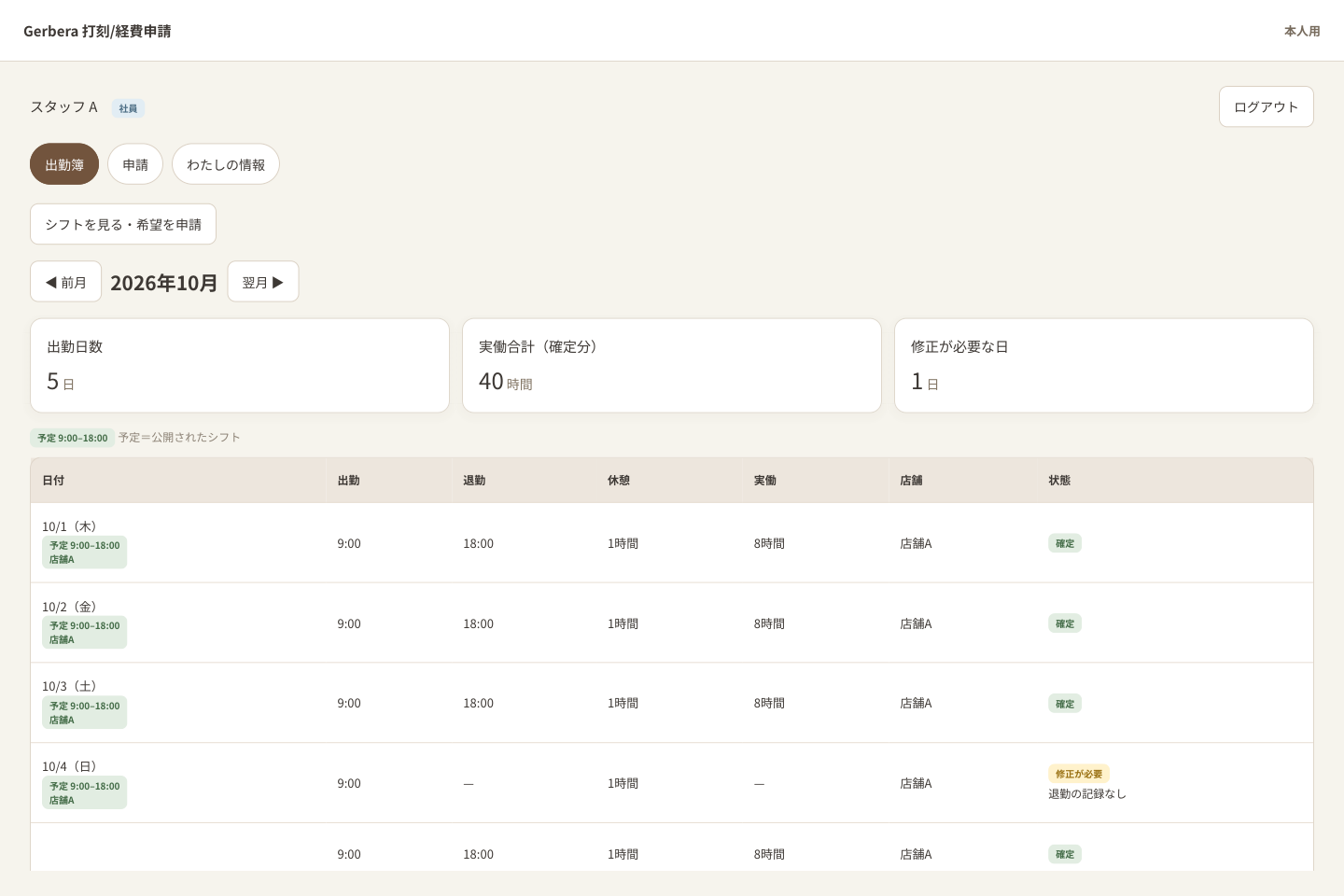Go to next month with 翌月
This screenshot has width=1344, height=896.
coord(263,282)
